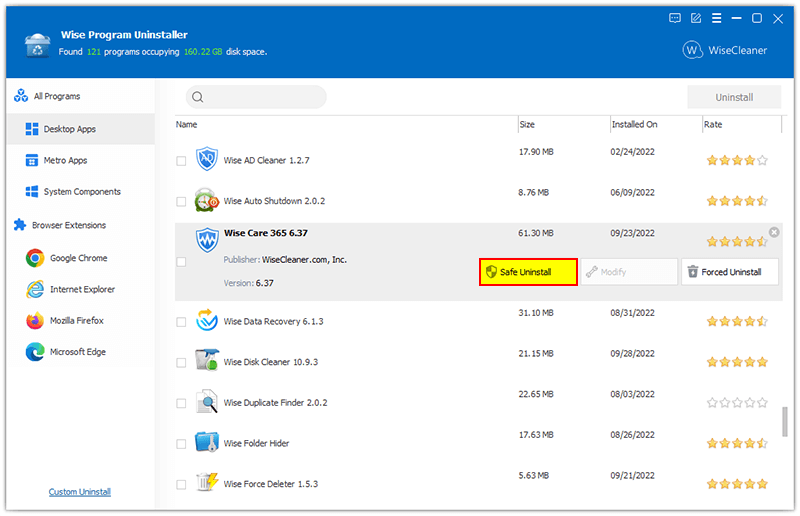Show Internet Explorer extensions
This screenshot has height=516, width=800.
pos(81,289)
